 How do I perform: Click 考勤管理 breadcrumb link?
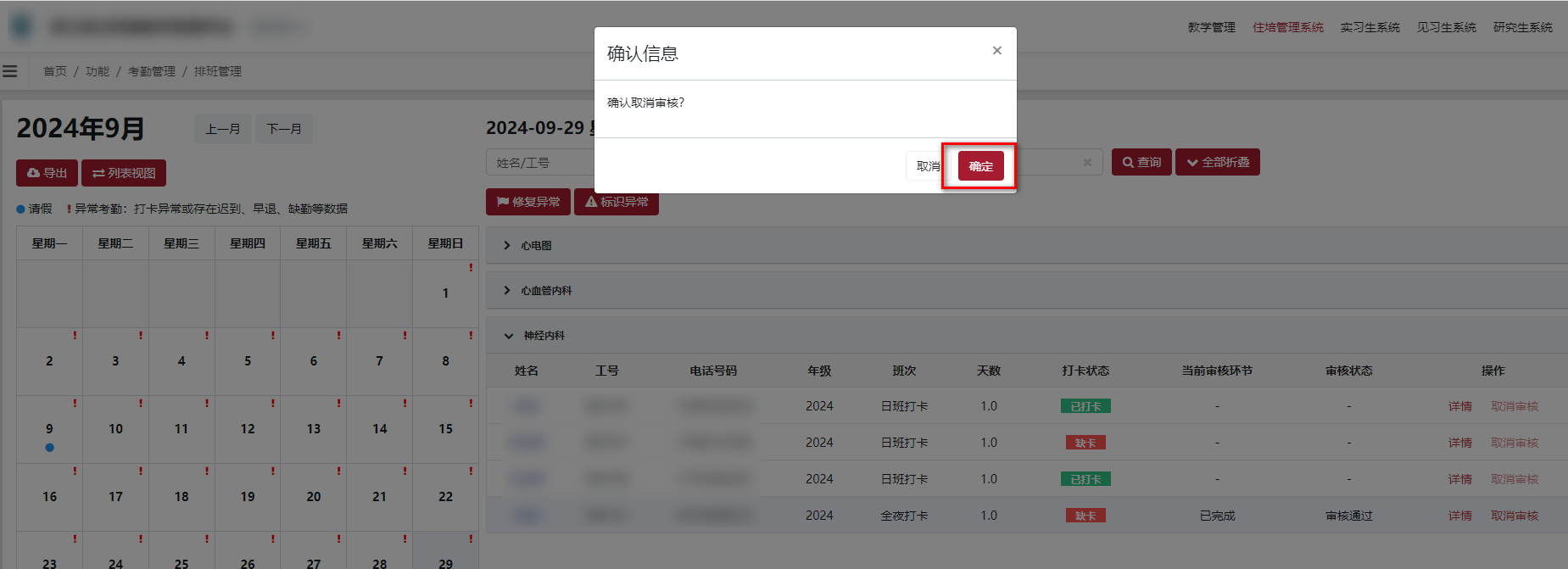coord(151,71)
